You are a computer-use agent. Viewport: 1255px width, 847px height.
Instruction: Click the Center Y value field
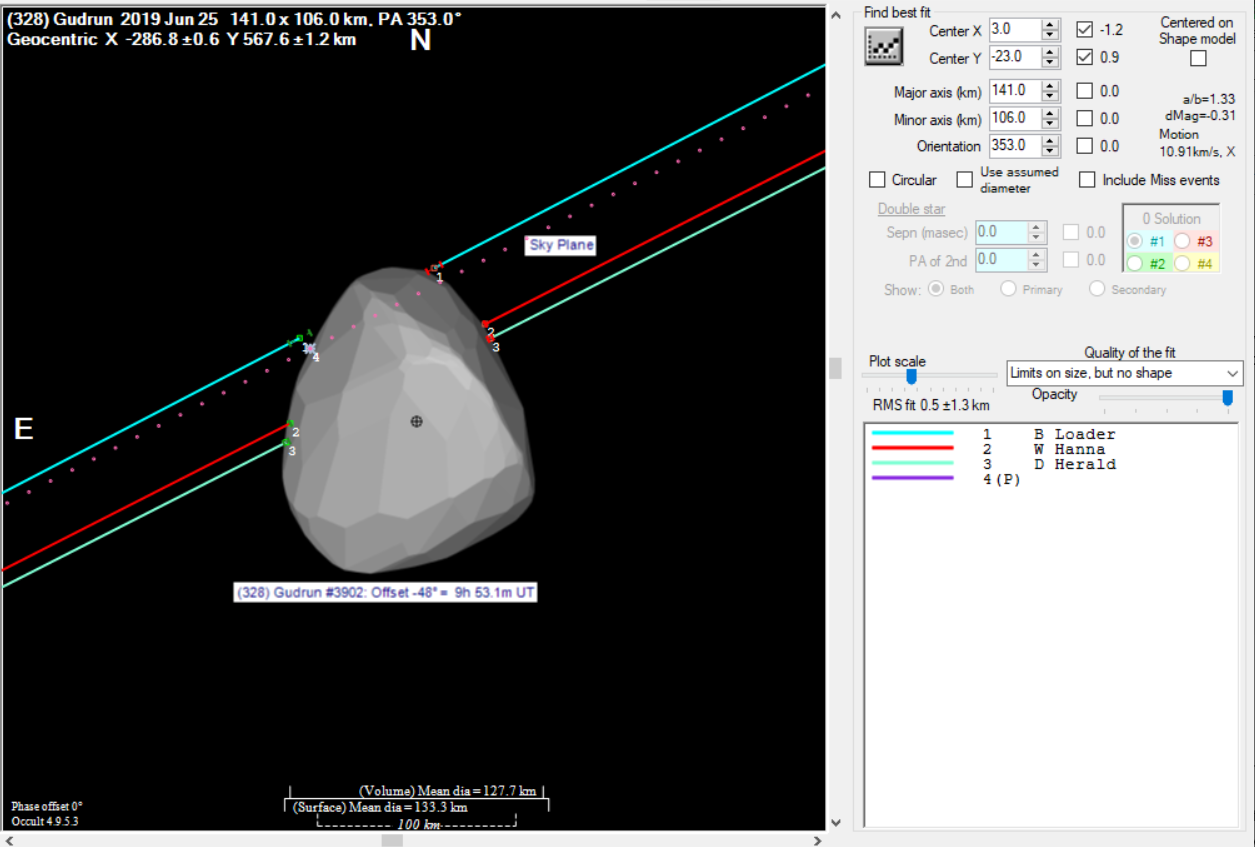pos(1014,58)
